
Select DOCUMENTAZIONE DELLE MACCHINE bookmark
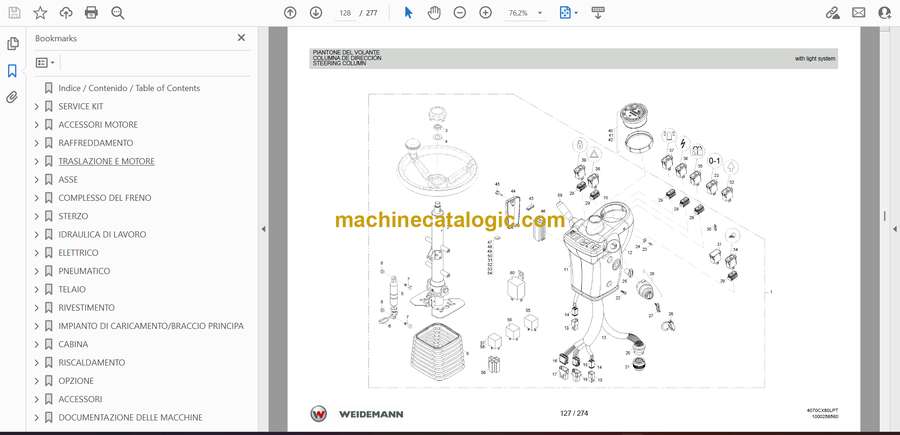tap(130, 417)
